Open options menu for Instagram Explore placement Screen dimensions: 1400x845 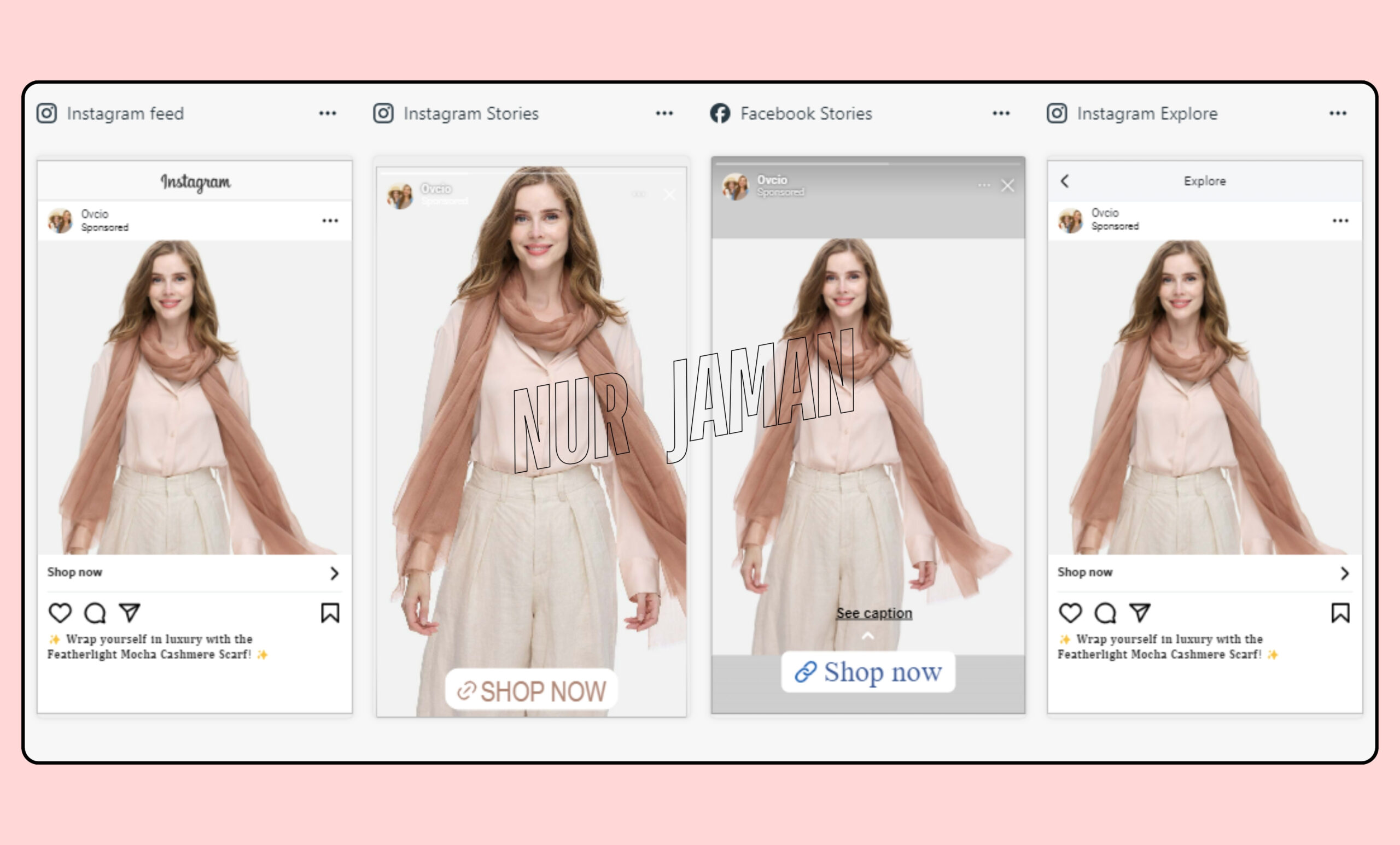click(1338, 114)
